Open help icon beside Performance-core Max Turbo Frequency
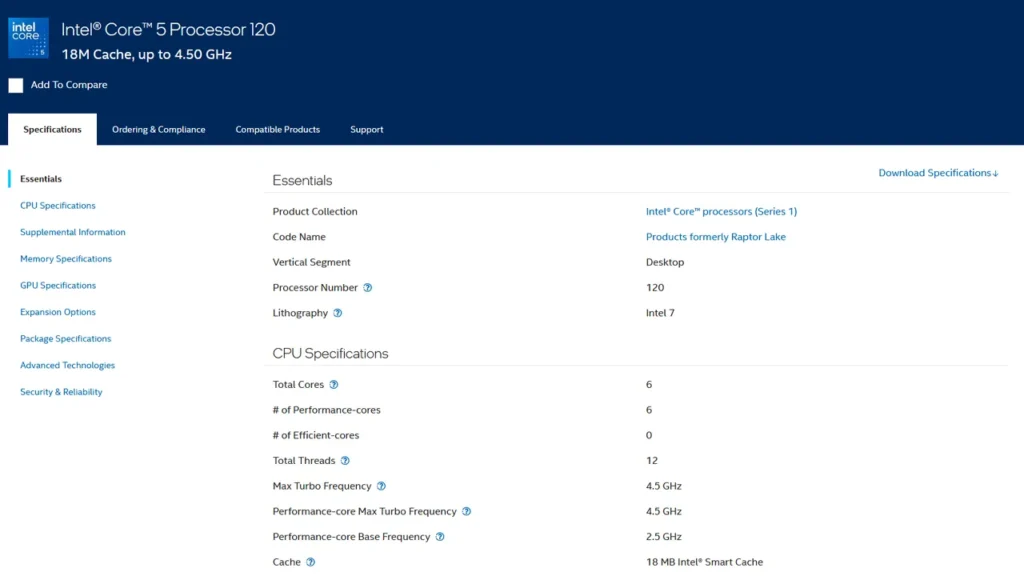This screenshot has height=576, width=1024. tap(466, 512)
